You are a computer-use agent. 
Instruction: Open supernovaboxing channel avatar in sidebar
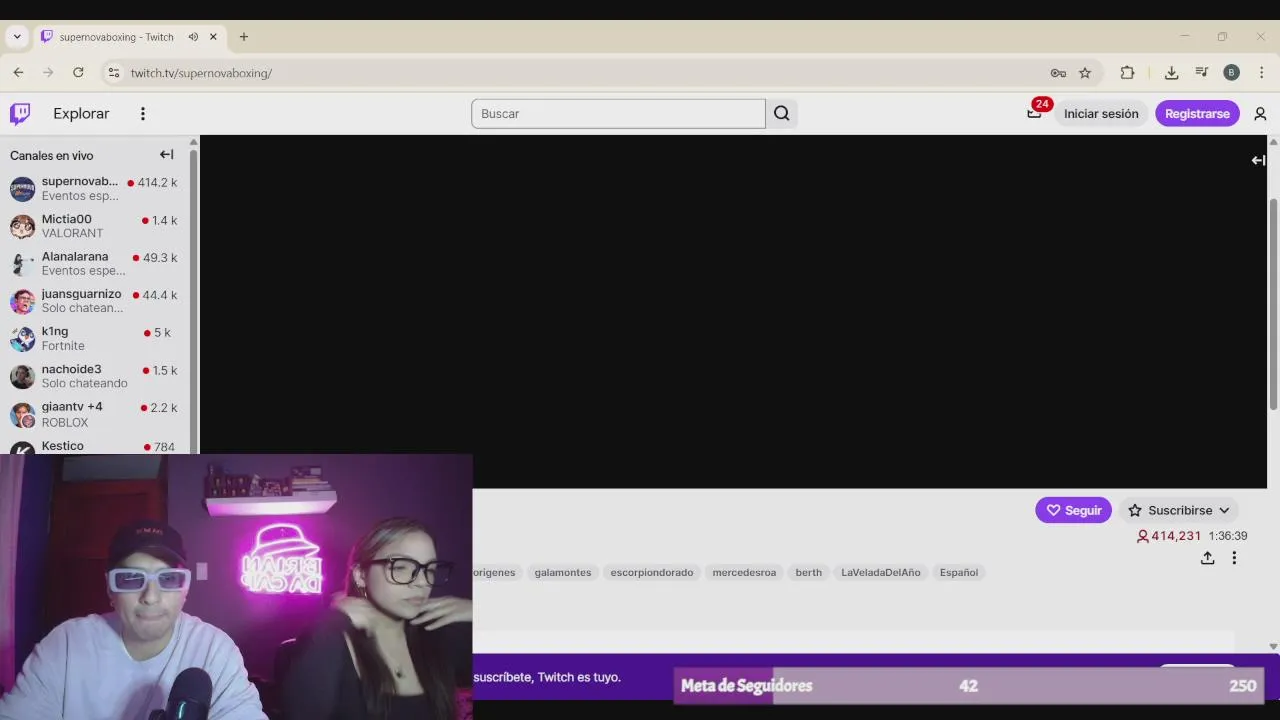tap(22, 189)
